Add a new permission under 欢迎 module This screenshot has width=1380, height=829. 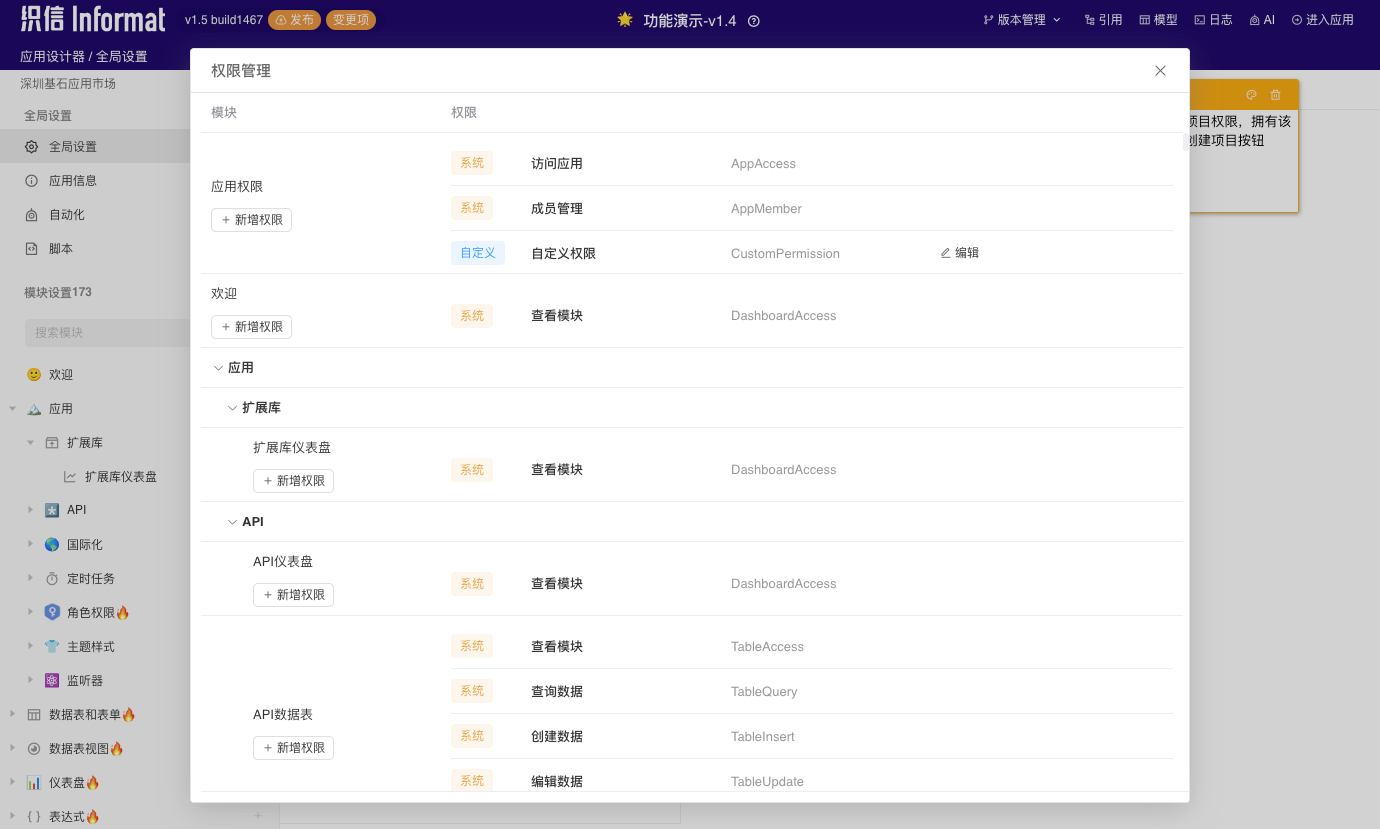pos(251,326)
